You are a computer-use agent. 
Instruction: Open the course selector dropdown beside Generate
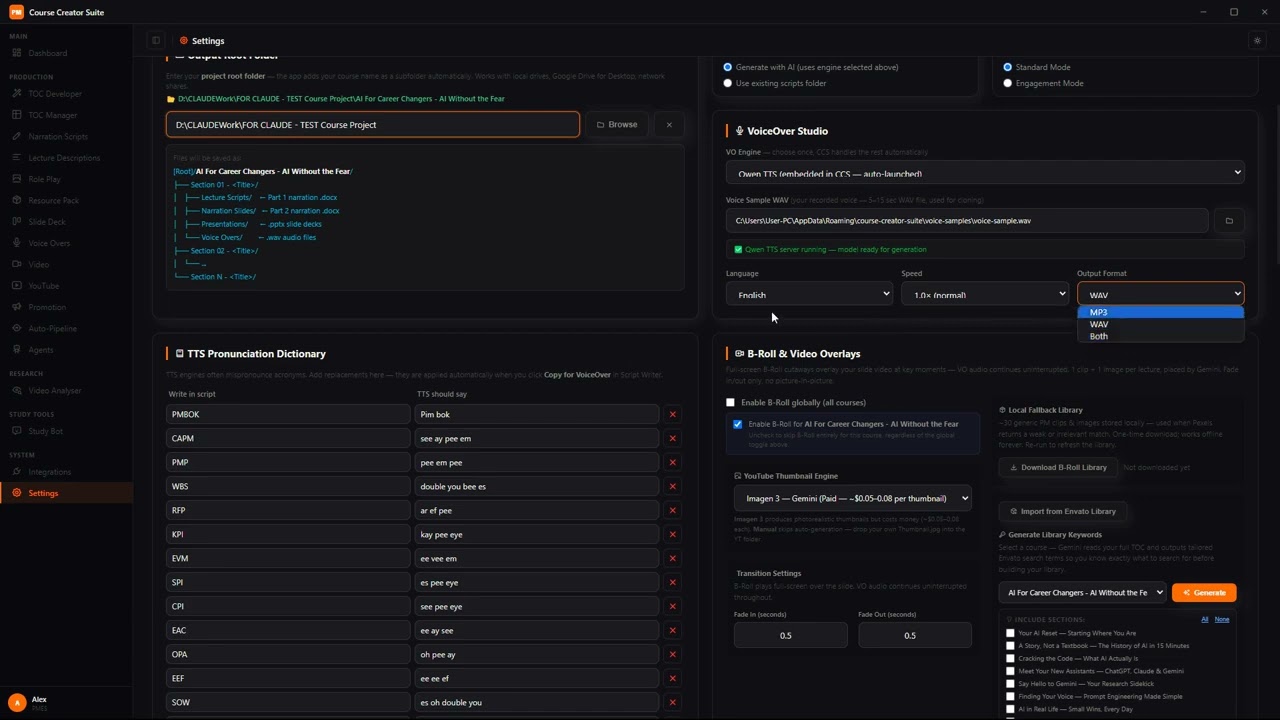click(1083, 592)
